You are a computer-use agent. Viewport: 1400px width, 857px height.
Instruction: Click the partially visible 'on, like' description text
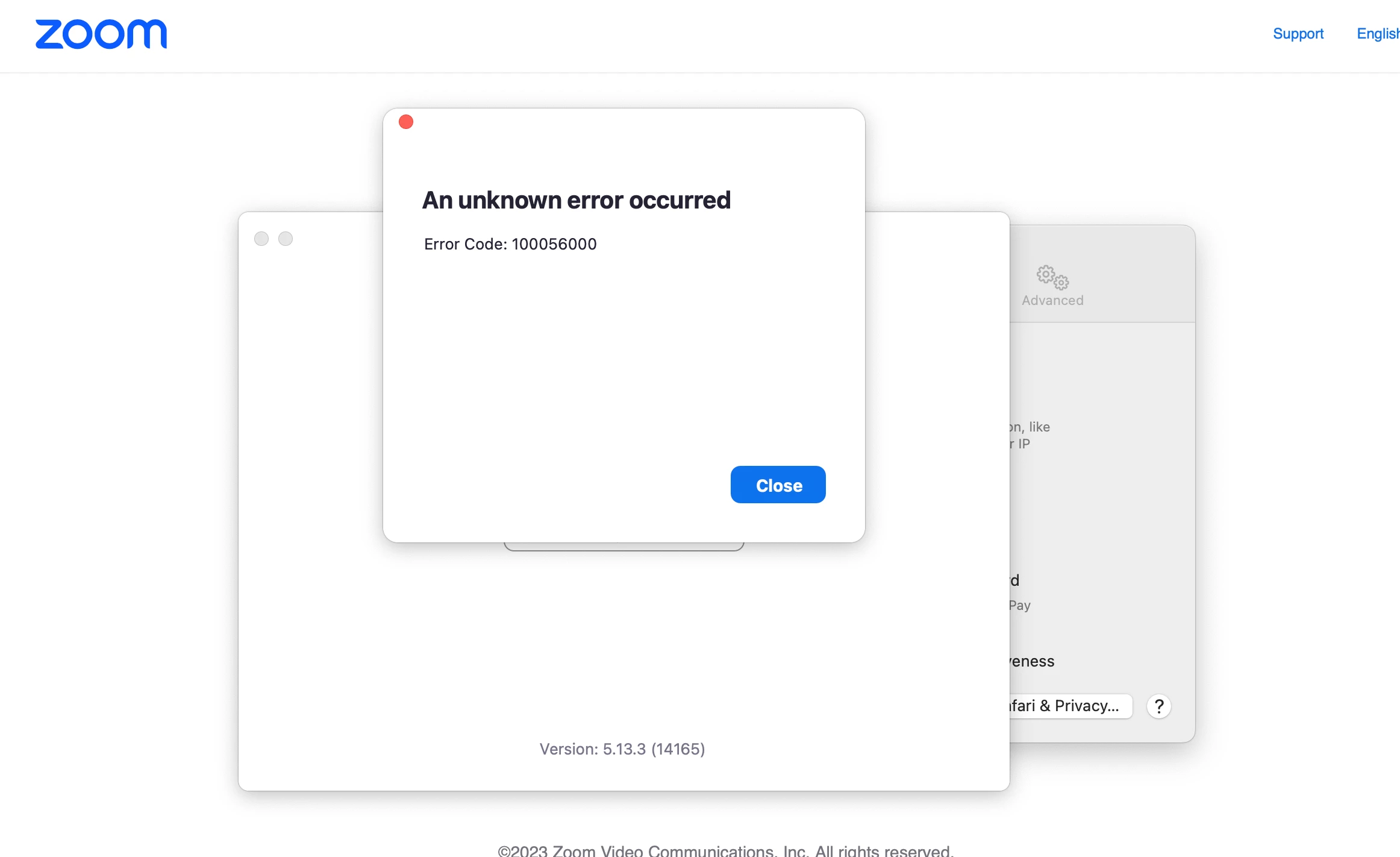(1031, 427)
